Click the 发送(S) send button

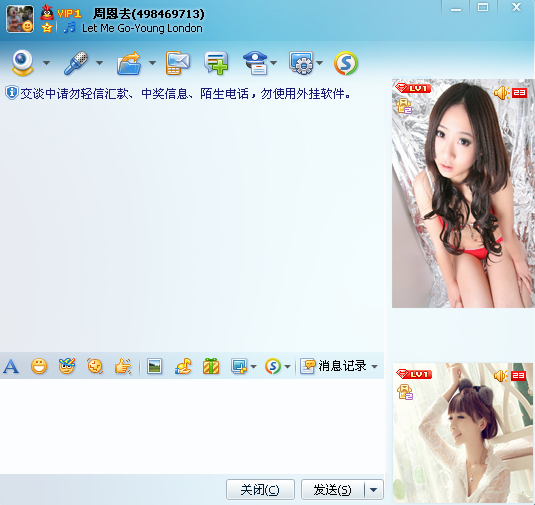[x=333, y=490]
